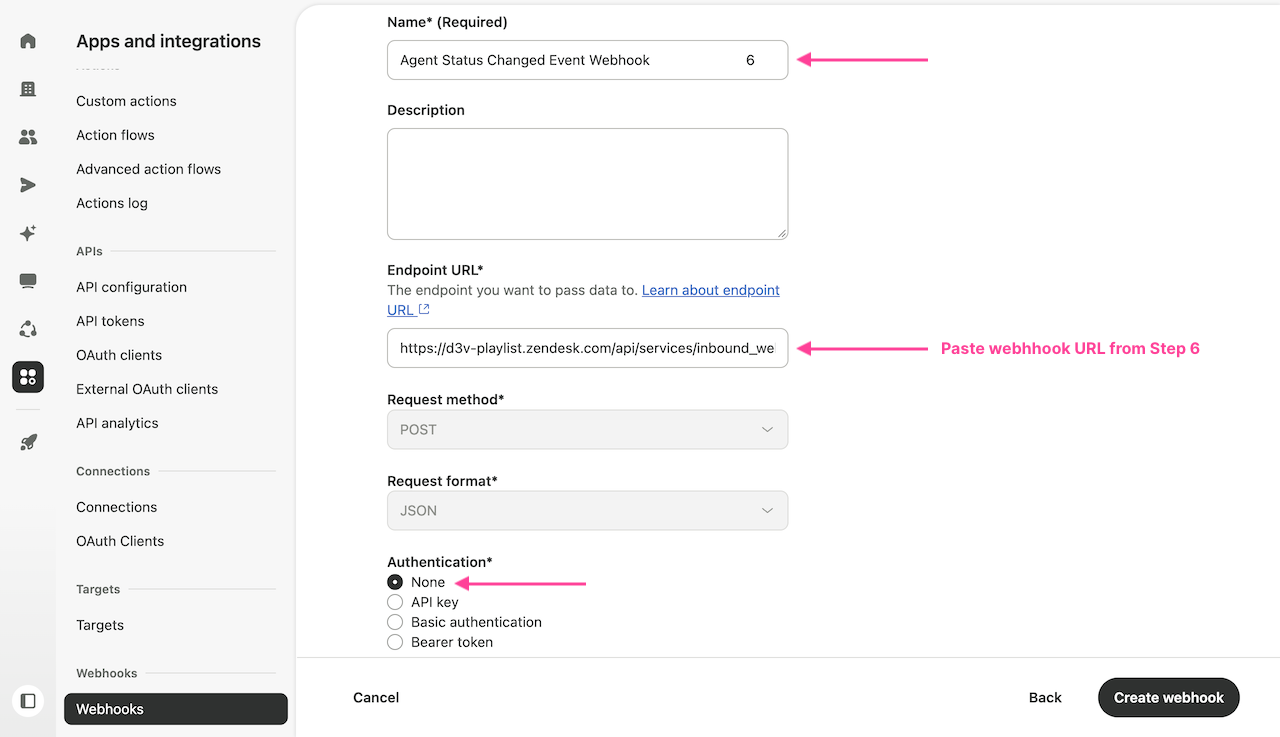This screenshot has height=737, width=1280.
Task: Open Workspaces via the monitor icon
Action: (x=28, y=281)
